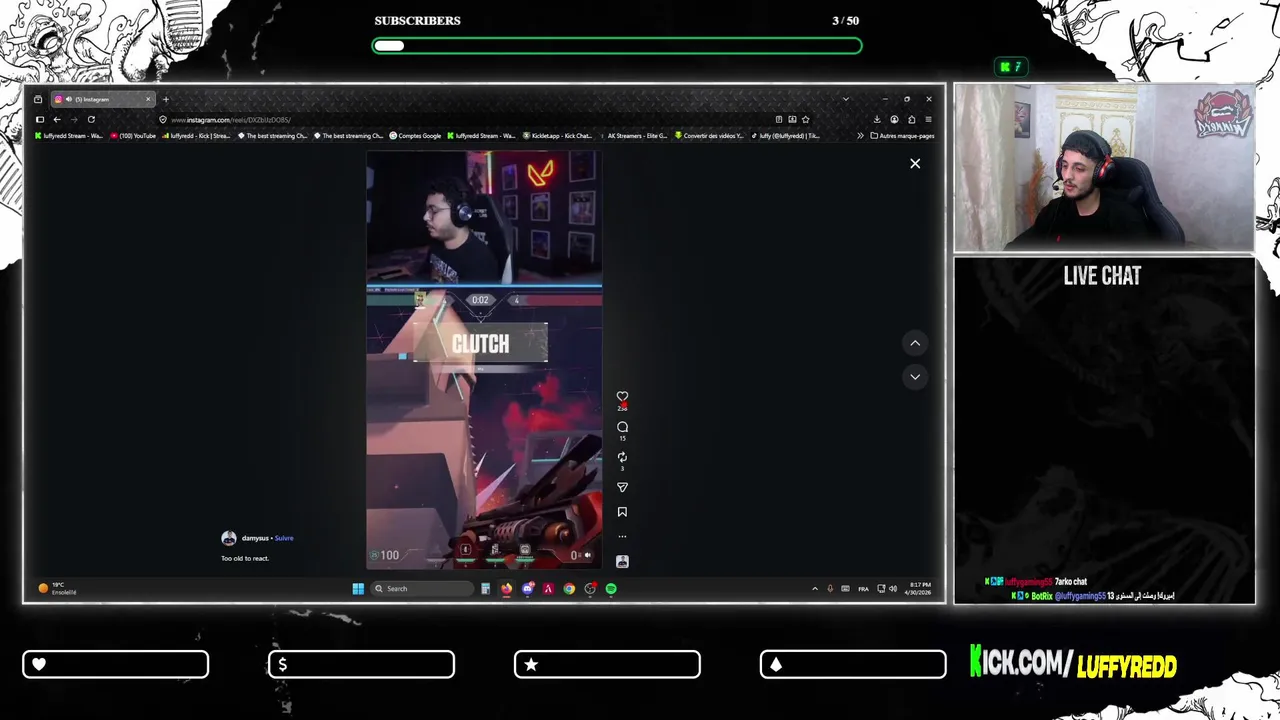Mute the reel with the speaker icon
This screenshot has width=1280, height=720.
[x=588, y=555]
